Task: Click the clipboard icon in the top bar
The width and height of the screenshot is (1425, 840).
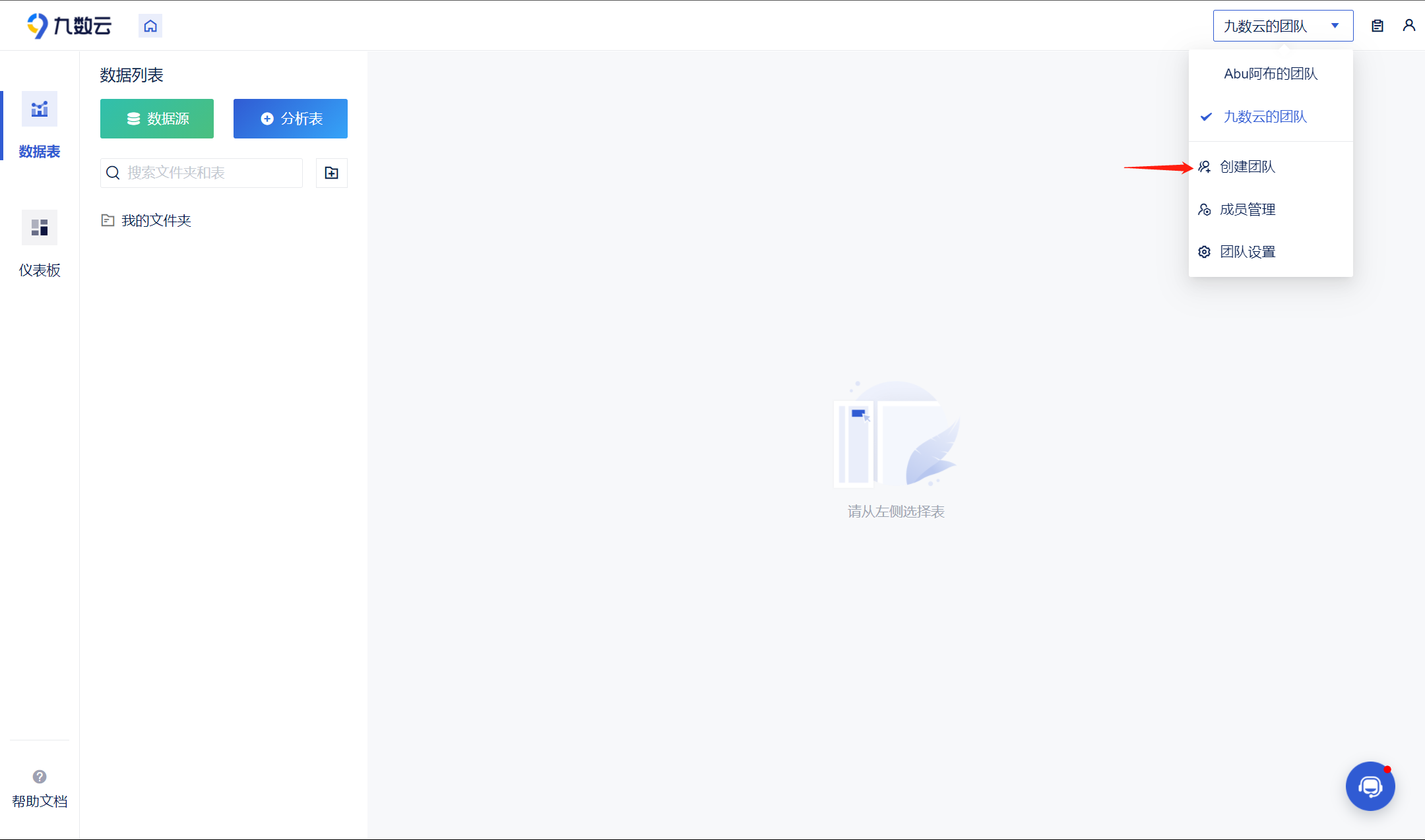Action: click(1377, 26)
